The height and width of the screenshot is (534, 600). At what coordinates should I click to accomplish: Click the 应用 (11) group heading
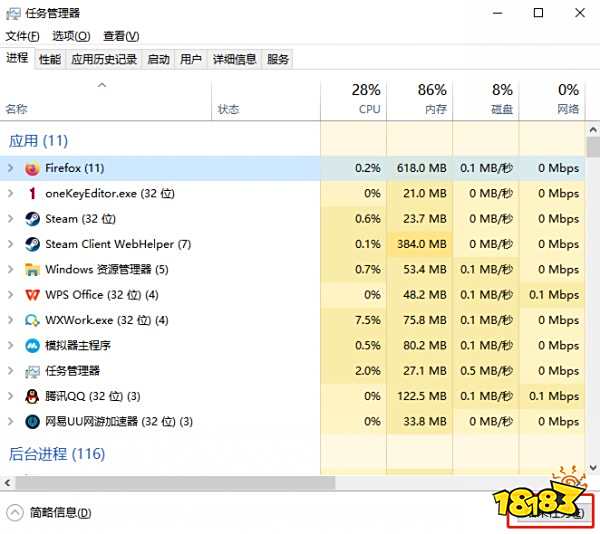(38, 141)
